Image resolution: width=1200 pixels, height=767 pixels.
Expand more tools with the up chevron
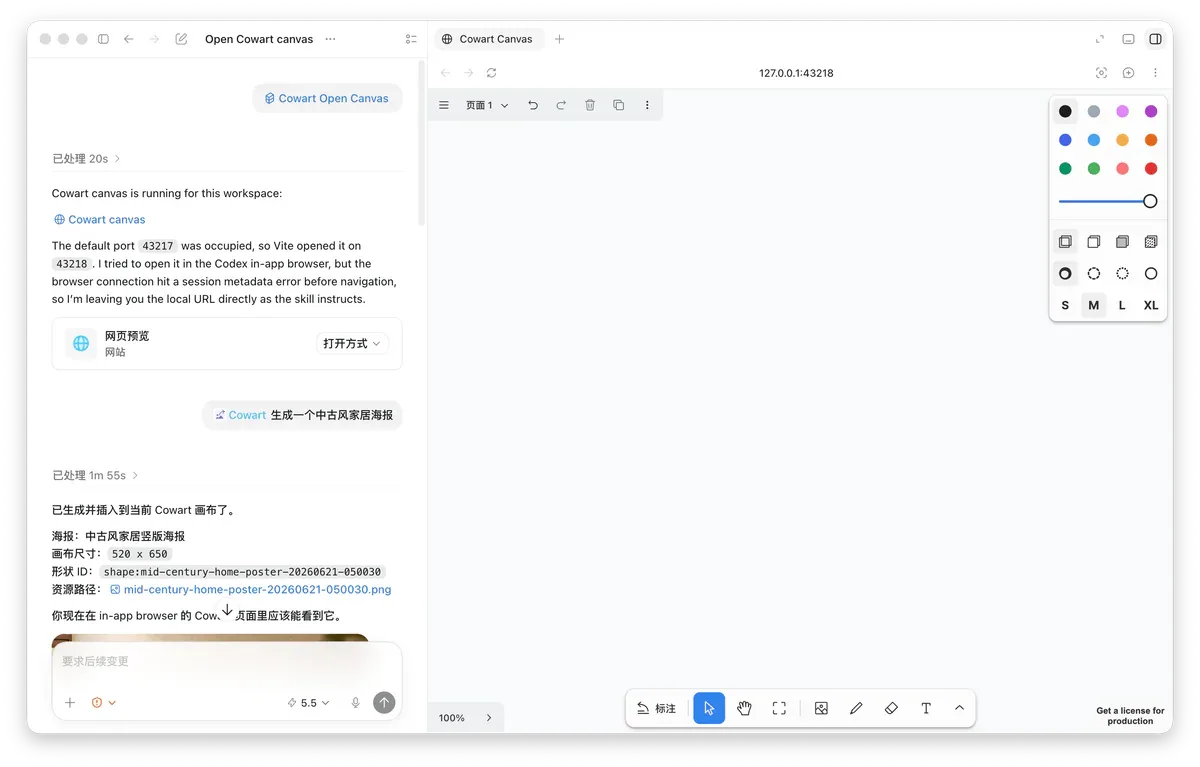click(x=959, y=708)
